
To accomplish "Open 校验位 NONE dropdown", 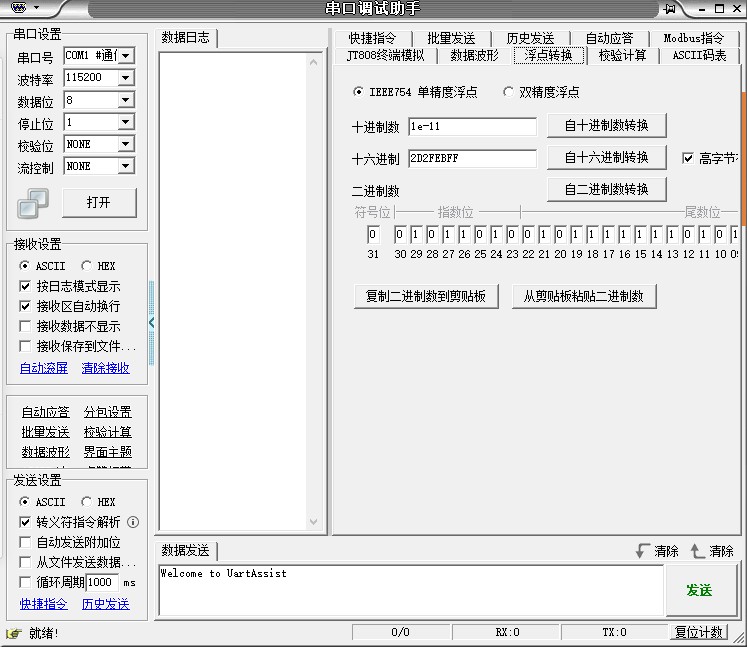I will point(125,144).
